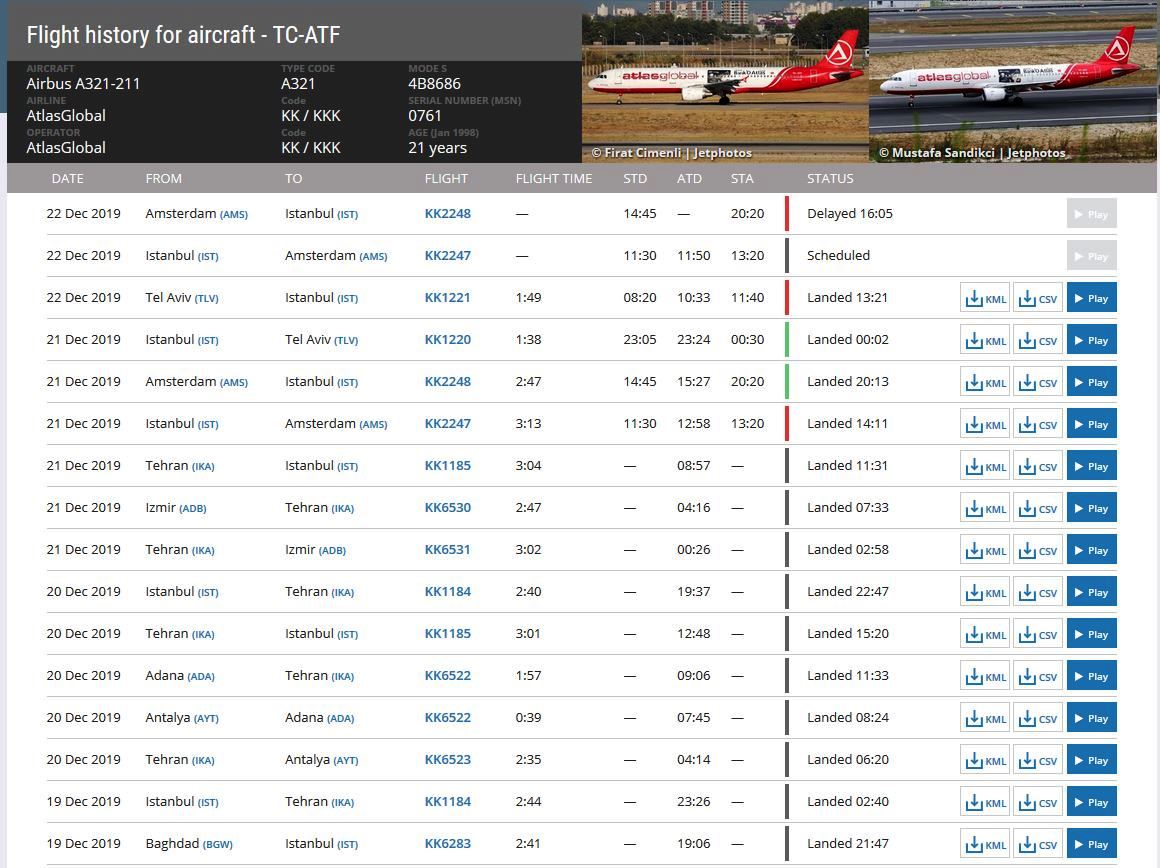The image size is (1160, 868).
Task: Download KML for KK1220 flight
Action: [985, 340]
